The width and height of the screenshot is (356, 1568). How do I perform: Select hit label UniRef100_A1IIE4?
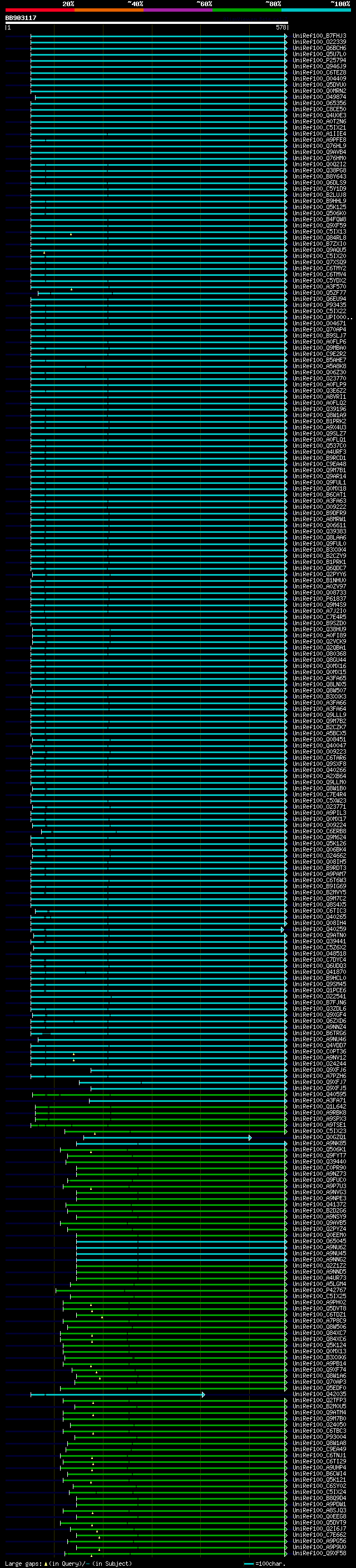(x=319, y=134)
